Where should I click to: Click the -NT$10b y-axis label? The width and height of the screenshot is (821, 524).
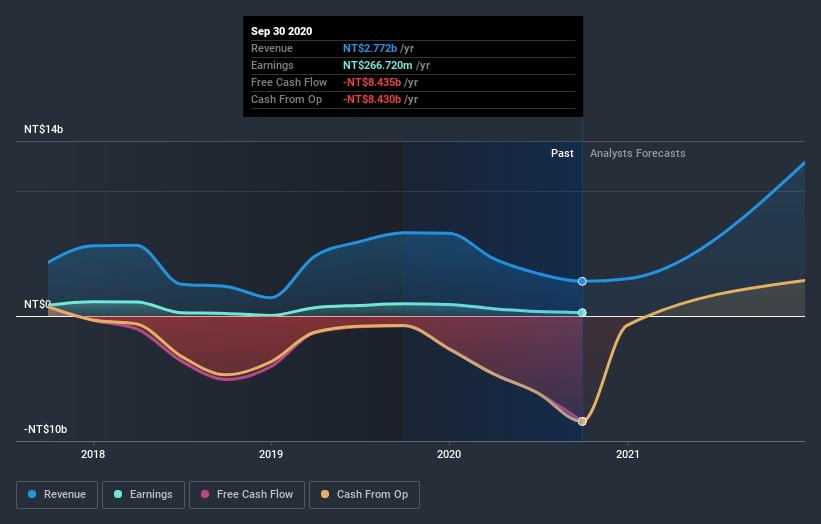tap(46, 429)
